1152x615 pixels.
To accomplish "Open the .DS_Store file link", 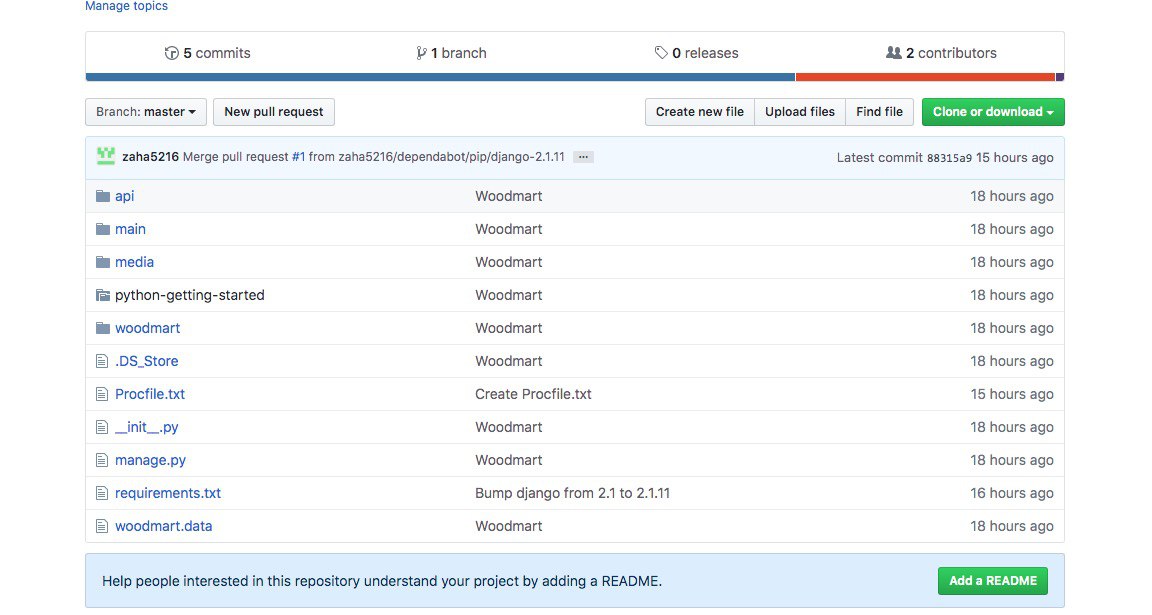I will pyautogui.click(x=147, y=362).
